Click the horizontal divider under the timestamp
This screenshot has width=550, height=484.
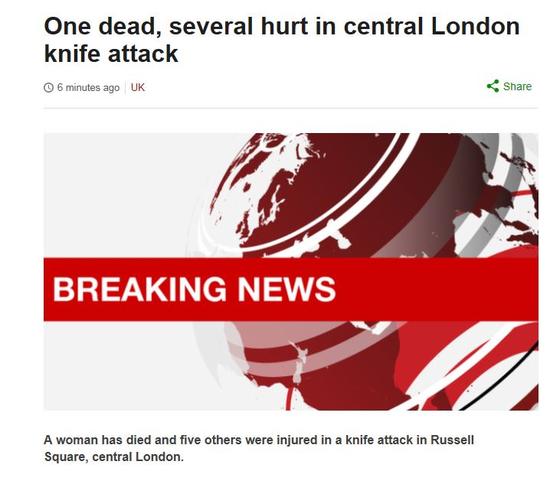(290, 108)
